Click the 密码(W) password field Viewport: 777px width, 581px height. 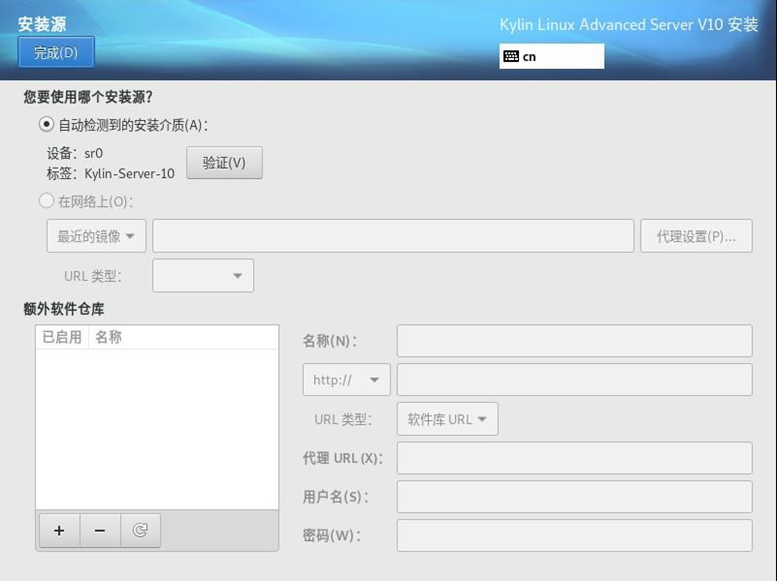click(574, 535)
